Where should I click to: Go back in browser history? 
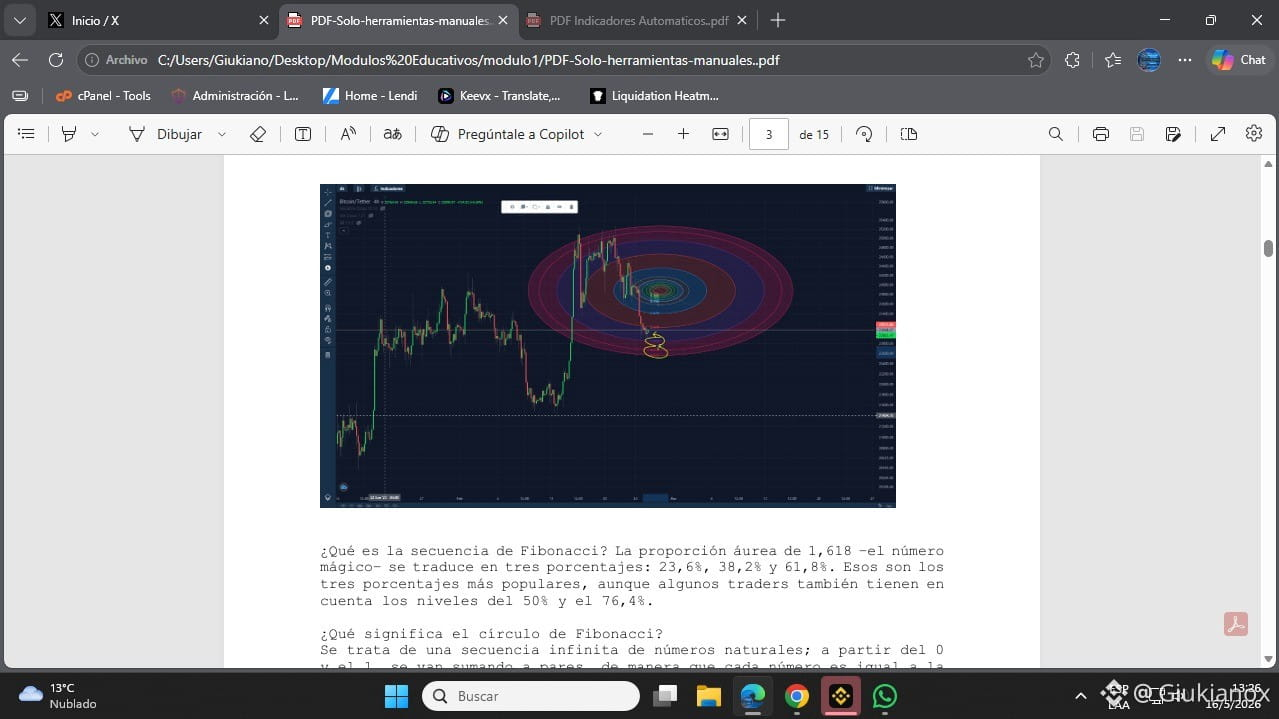pos(20,60)
